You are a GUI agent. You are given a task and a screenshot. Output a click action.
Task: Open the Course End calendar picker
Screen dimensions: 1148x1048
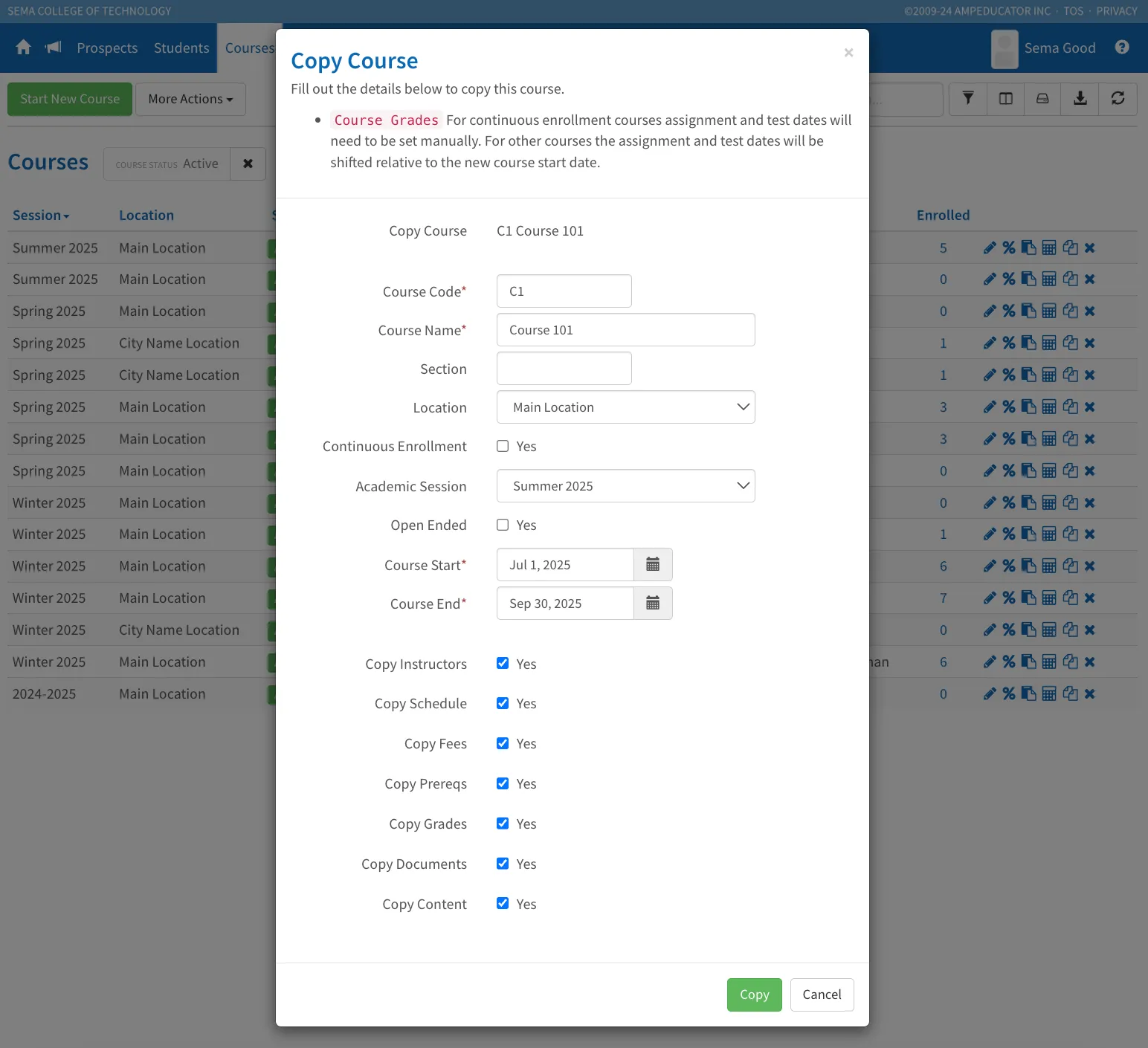pyautogui.click(x=653, y=604)
